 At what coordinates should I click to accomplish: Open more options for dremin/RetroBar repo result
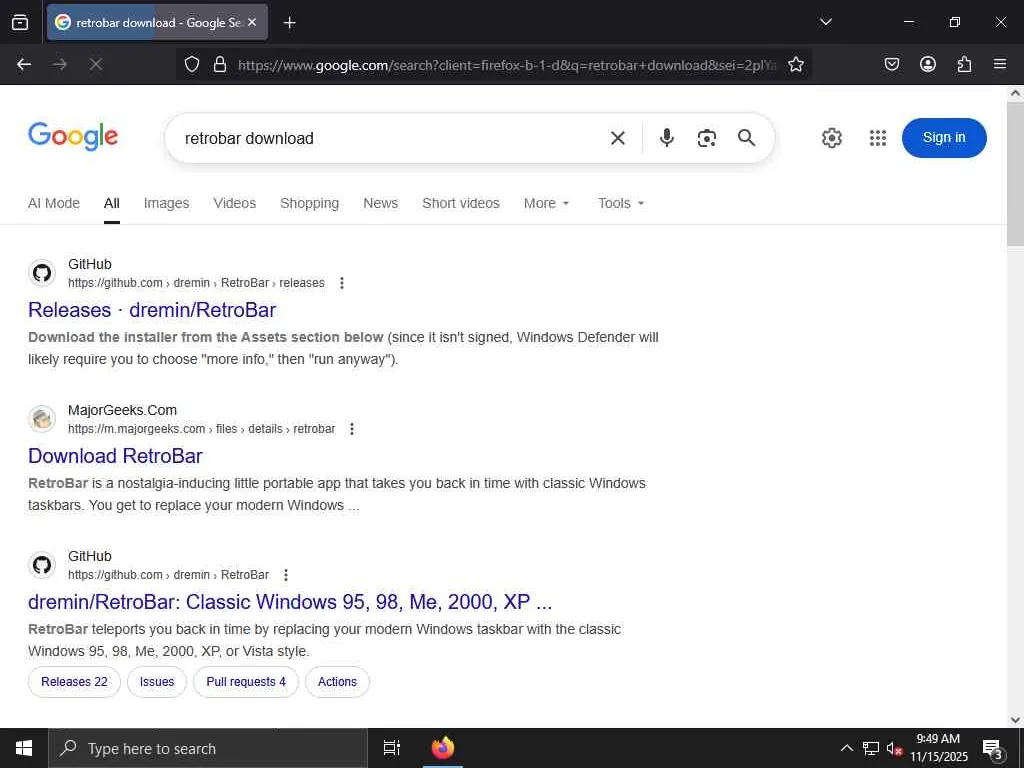click(x=285, y=575)
